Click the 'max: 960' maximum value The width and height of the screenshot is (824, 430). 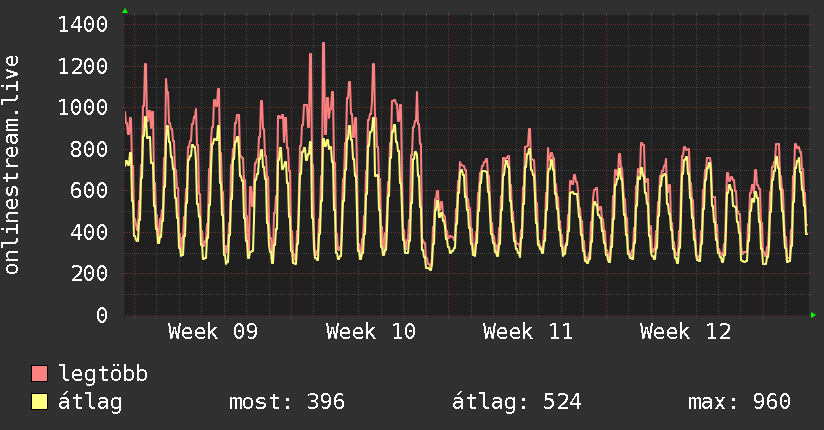click(739, 402)
